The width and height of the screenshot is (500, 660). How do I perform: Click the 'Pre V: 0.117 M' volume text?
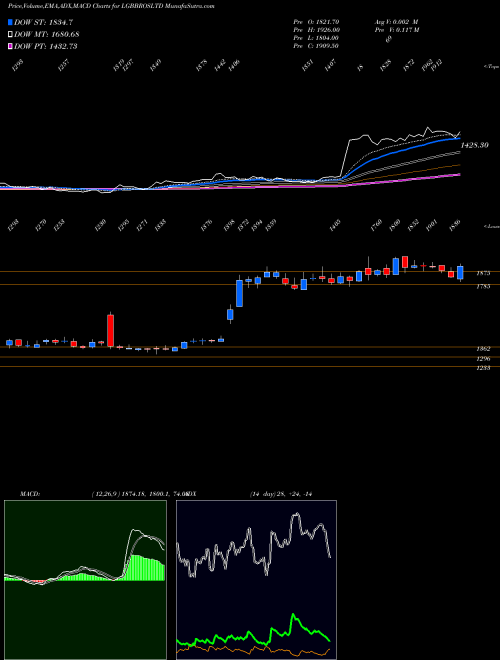[x=396, y=30]
